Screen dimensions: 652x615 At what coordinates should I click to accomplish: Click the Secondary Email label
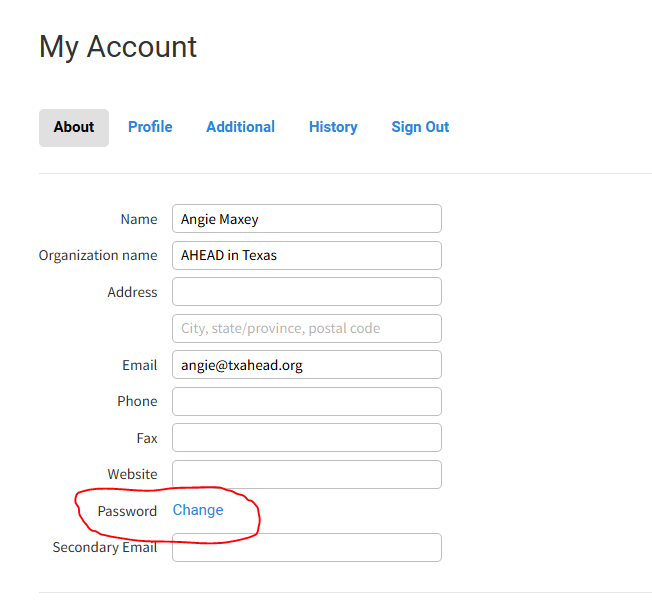pos(105,547)
